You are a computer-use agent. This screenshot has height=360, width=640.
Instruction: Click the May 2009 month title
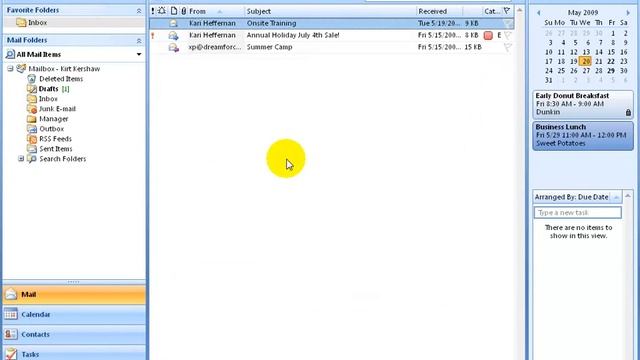point(583,13)
